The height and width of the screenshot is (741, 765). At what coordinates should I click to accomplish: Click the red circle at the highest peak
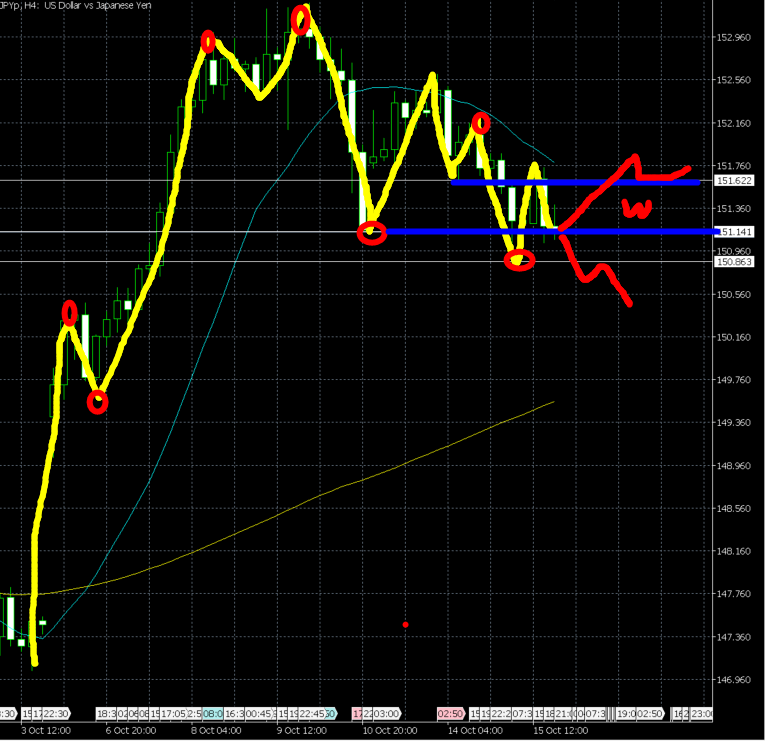300,19
